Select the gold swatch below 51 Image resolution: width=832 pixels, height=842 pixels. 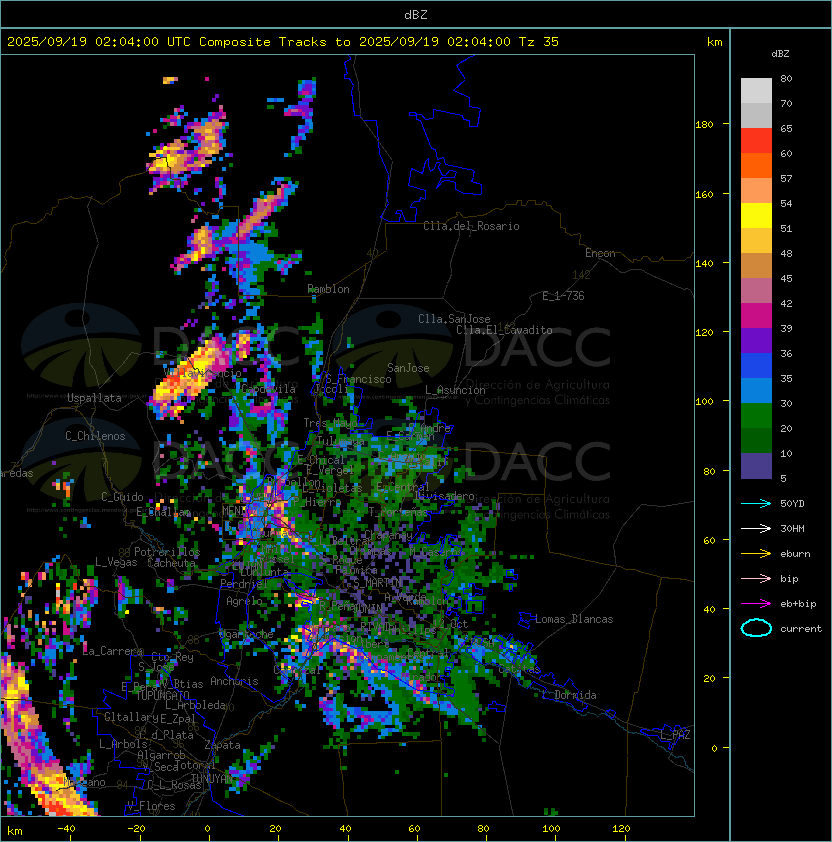[x=756, y=241]
